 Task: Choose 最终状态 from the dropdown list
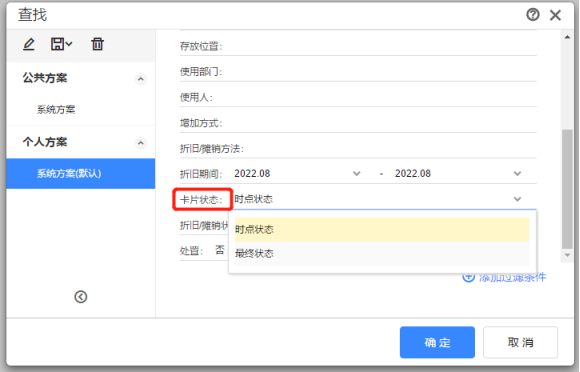click(382, 254)
